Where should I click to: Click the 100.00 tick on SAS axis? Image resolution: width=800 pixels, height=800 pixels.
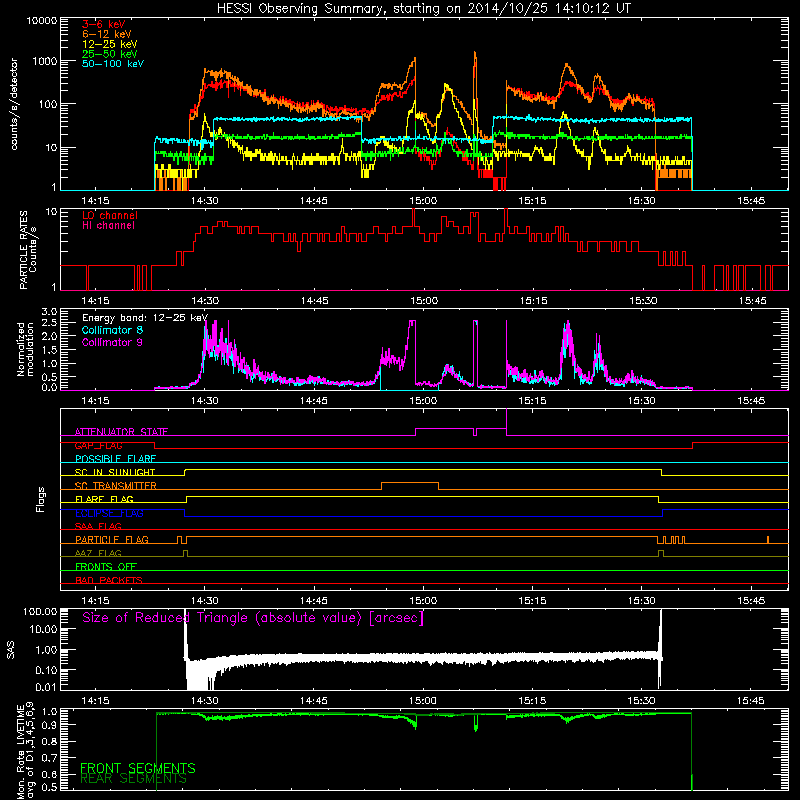(x=40, y=611)
